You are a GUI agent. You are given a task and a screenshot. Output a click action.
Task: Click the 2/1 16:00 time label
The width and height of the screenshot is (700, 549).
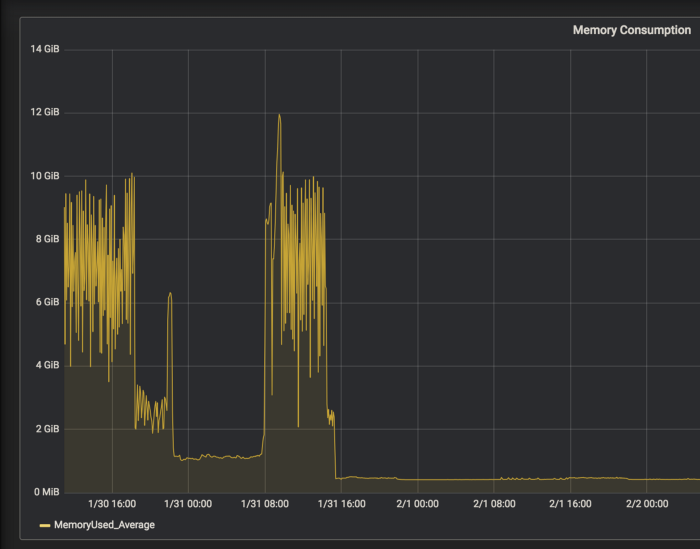coord(570,504)
